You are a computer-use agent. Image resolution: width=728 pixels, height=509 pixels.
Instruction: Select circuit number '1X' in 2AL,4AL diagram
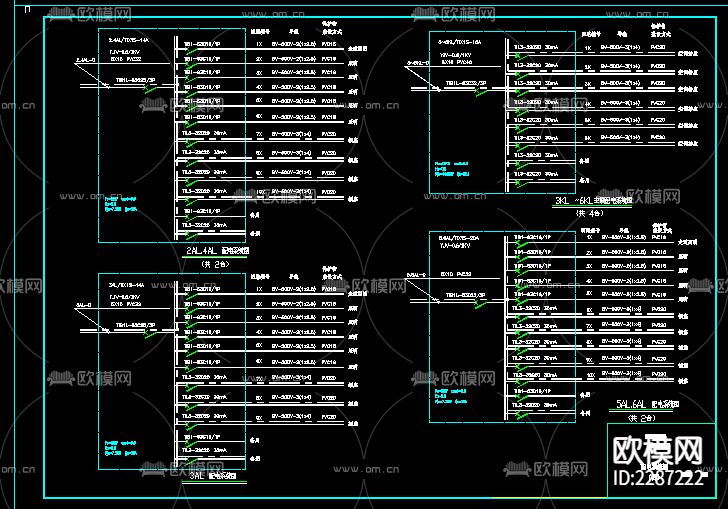click(x=259, y=44)
